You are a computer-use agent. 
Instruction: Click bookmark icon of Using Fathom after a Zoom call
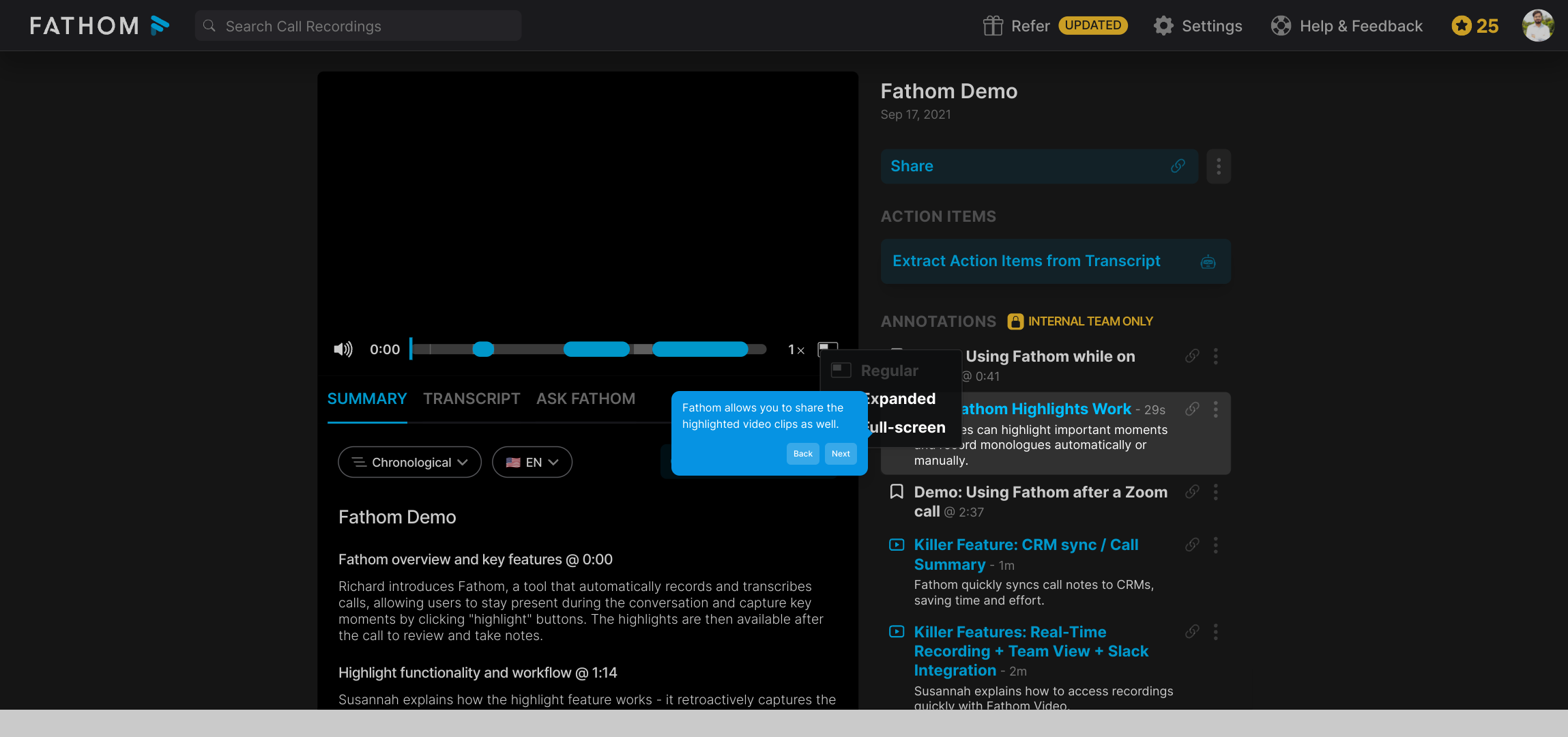[x=897, y=491]
